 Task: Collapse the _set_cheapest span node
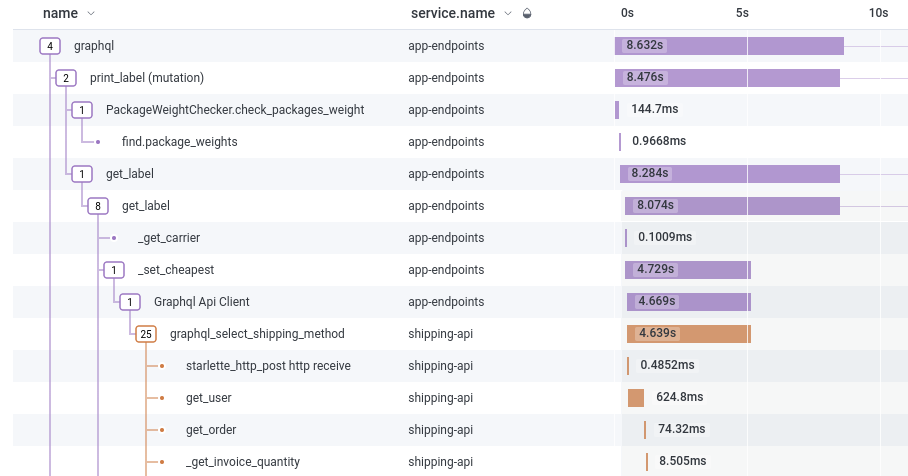(114, 269)
